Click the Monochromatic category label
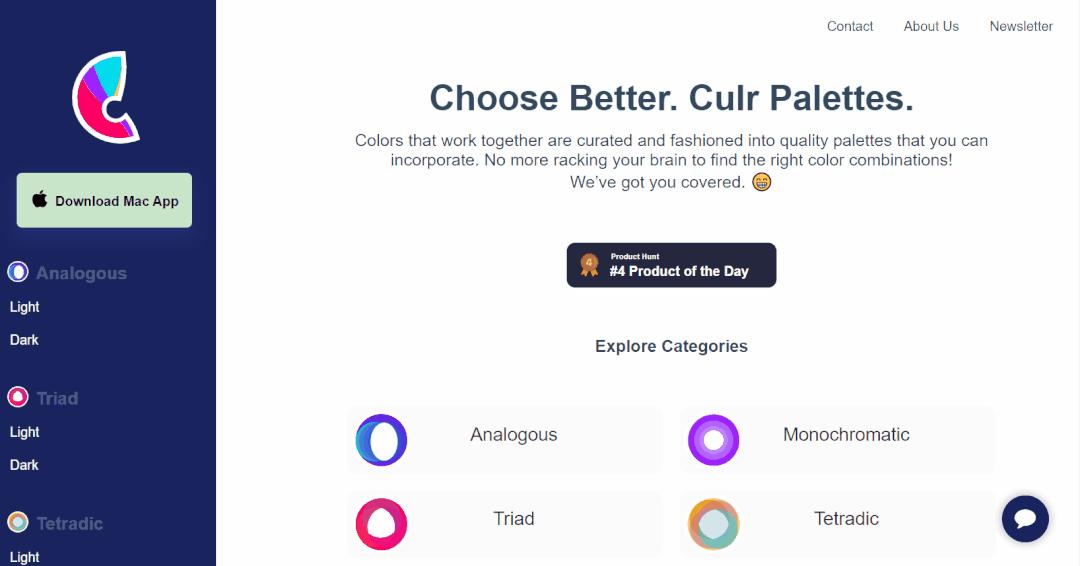This screenshot has height=566, width=1080. 846,435
